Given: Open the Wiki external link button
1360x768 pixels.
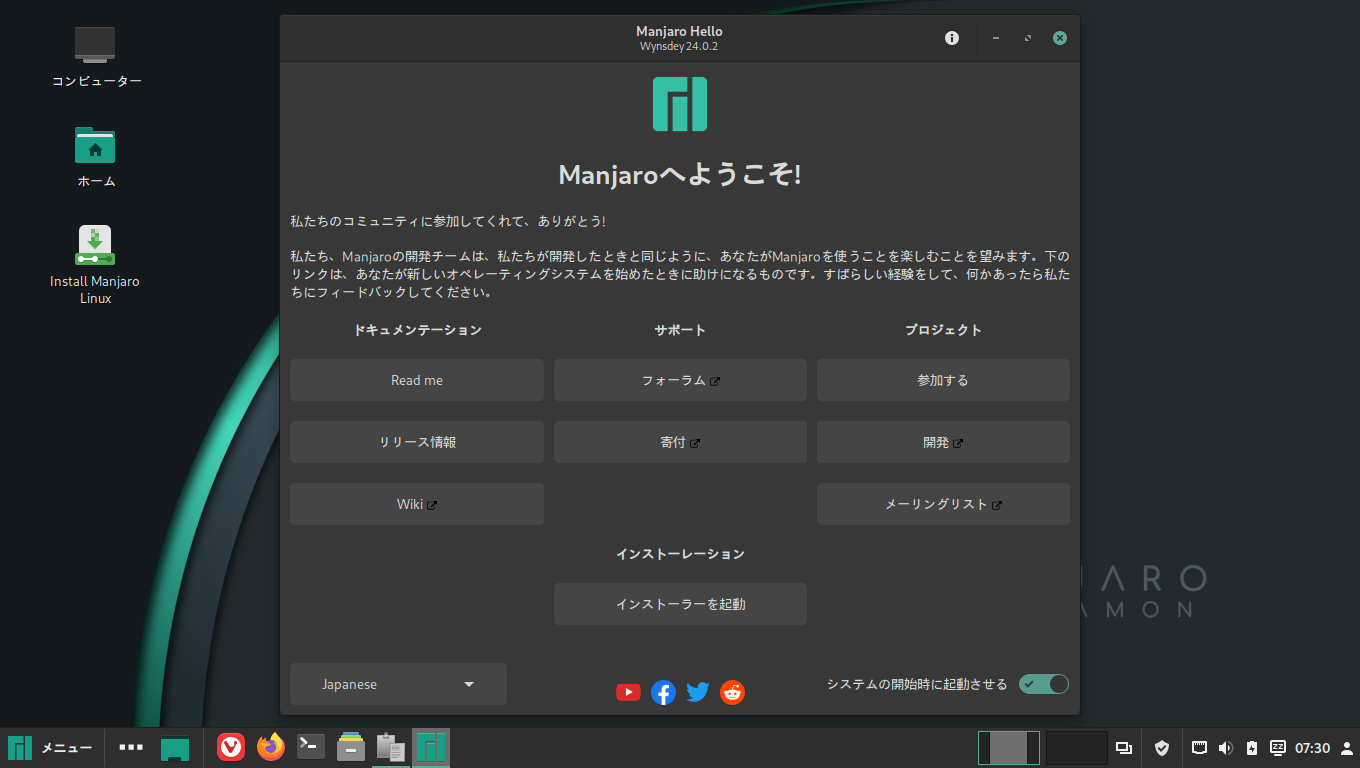Looking at the screenshot, I should point(417,504).
